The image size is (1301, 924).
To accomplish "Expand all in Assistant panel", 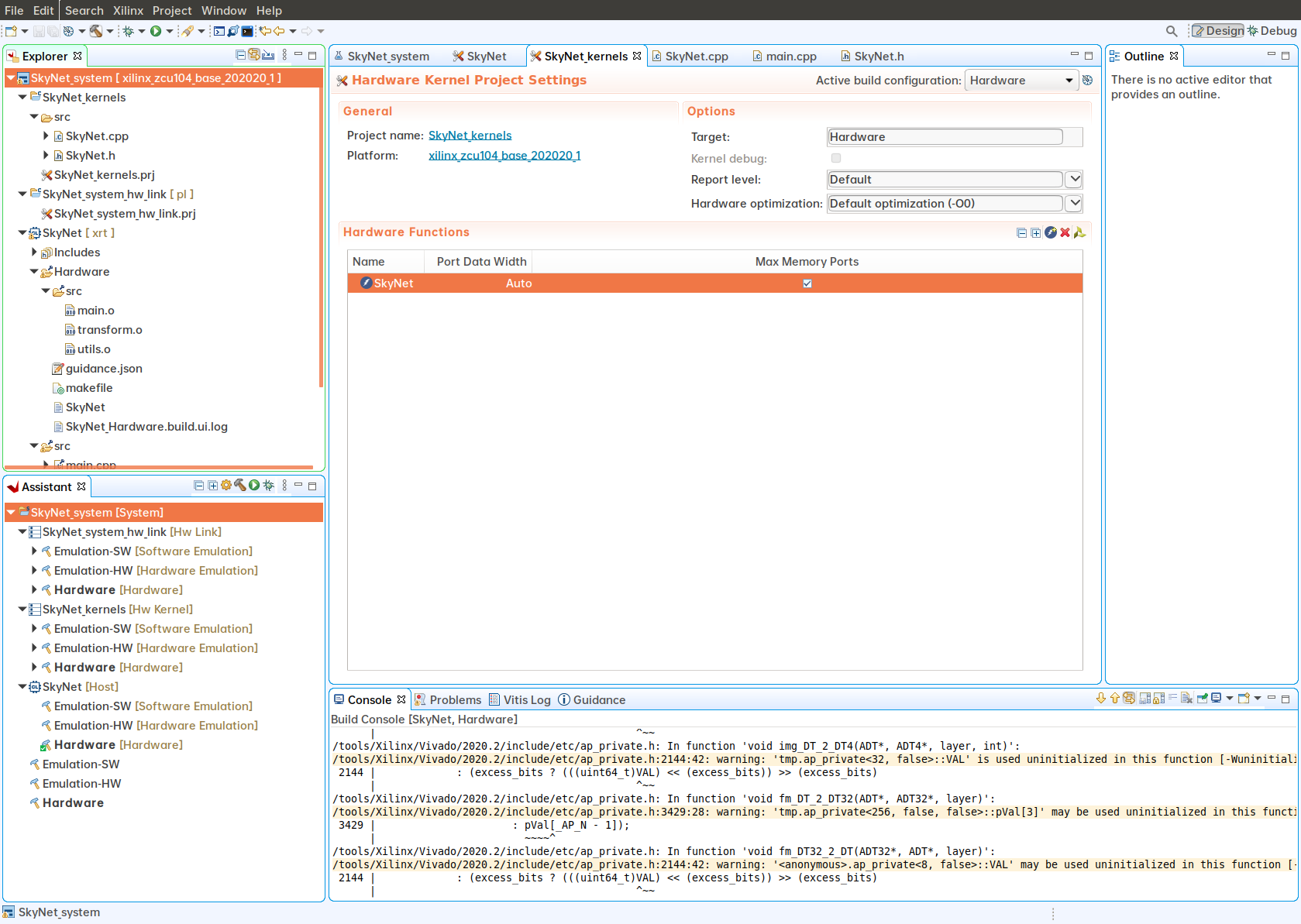I will [212, 486].
